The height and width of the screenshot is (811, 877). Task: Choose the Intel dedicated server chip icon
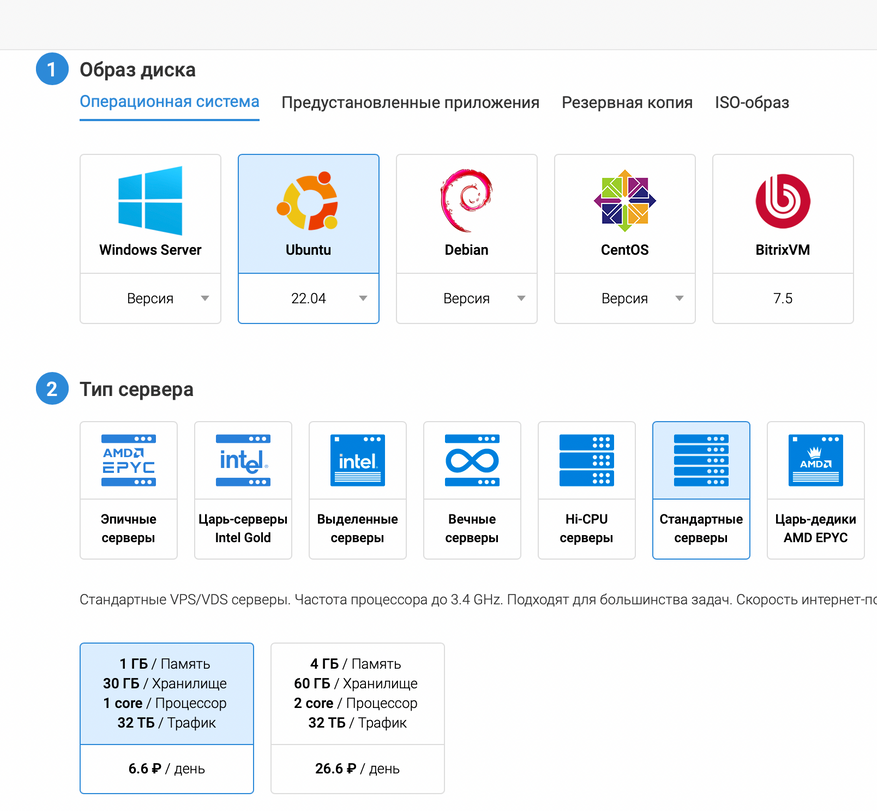point(357,460)
